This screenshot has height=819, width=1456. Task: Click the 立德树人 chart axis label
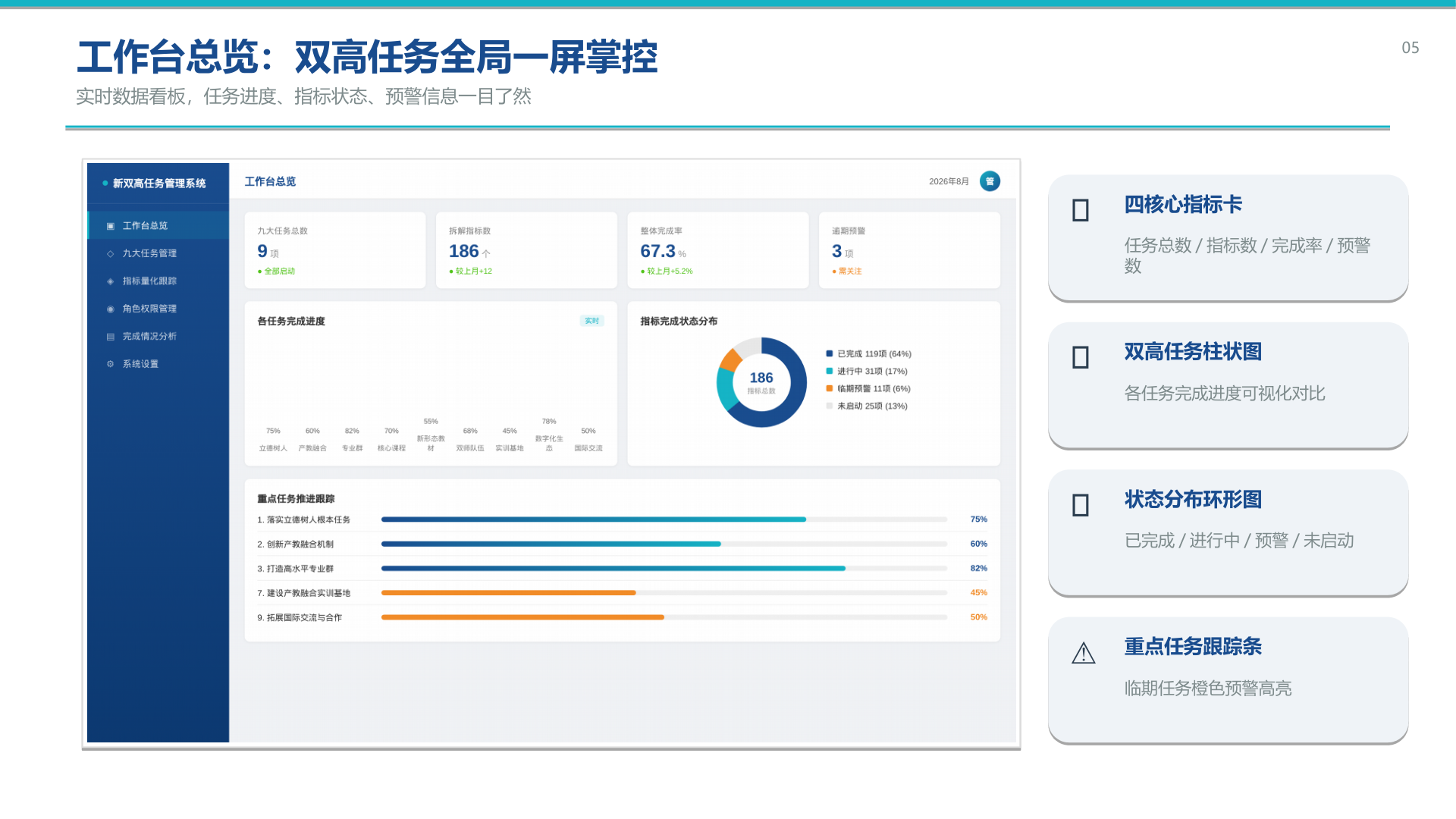(273, 449)
